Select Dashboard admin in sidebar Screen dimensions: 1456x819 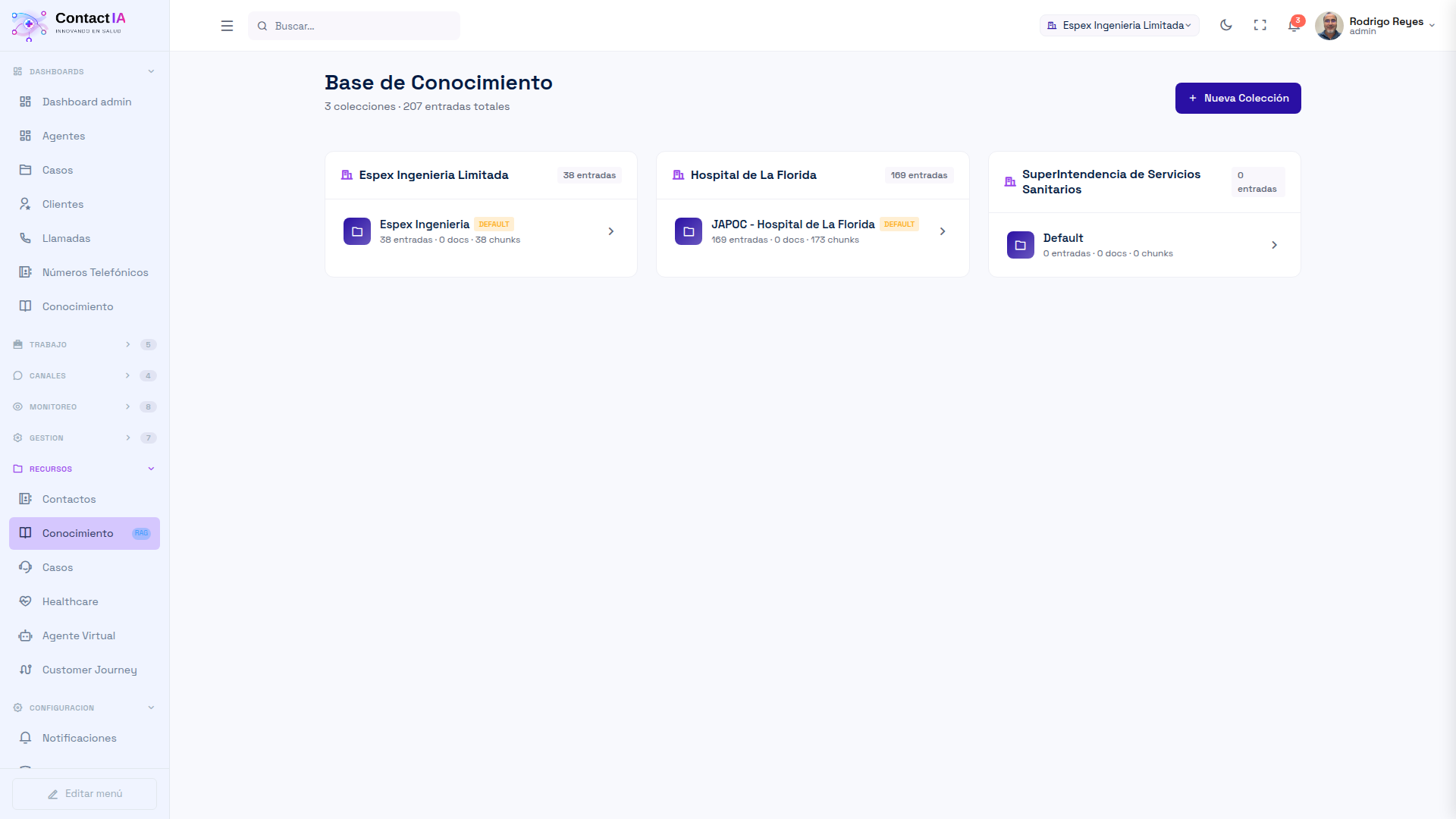[x=86, y=102]
